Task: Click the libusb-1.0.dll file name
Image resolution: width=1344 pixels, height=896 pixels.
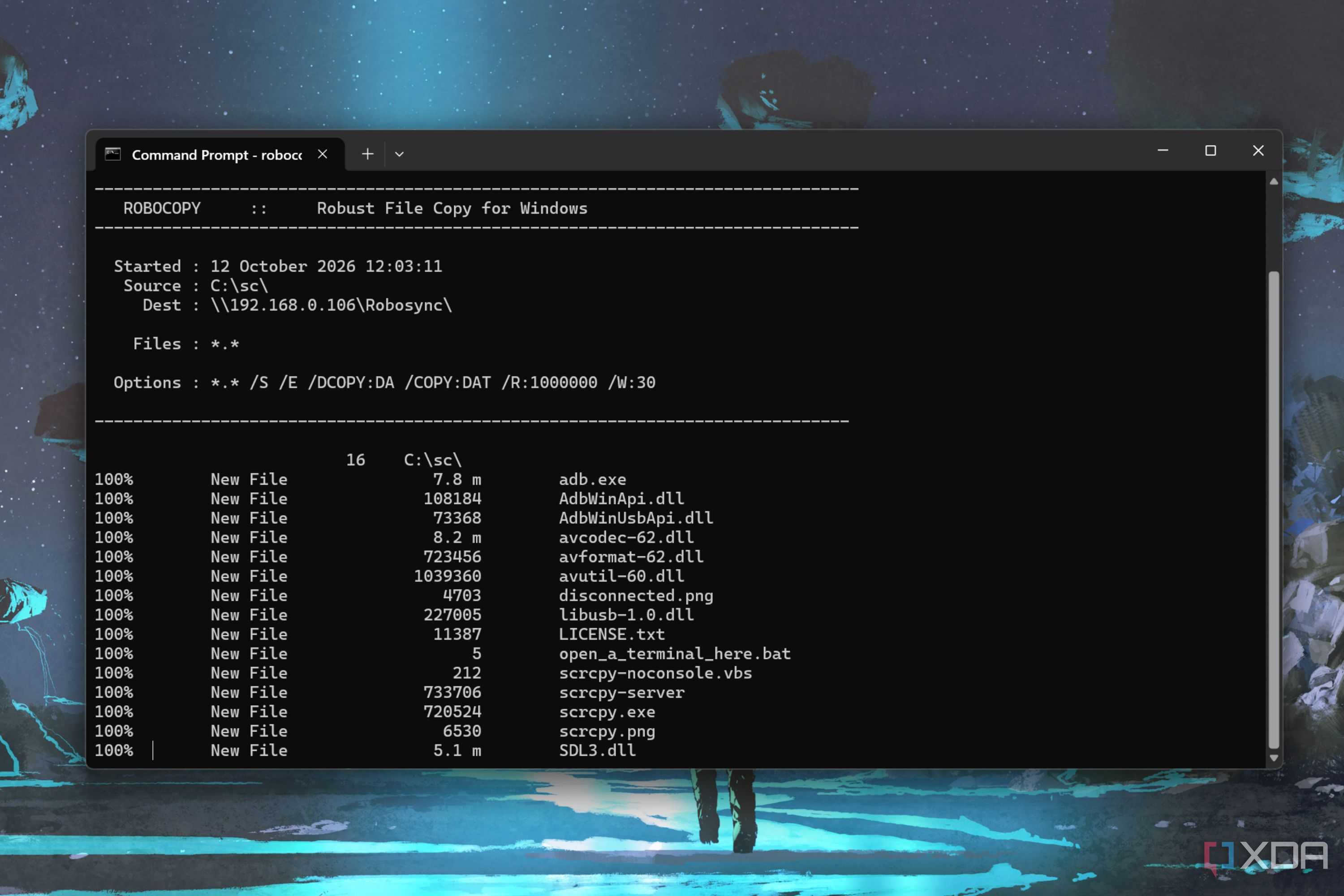Action: click(626, 615)
